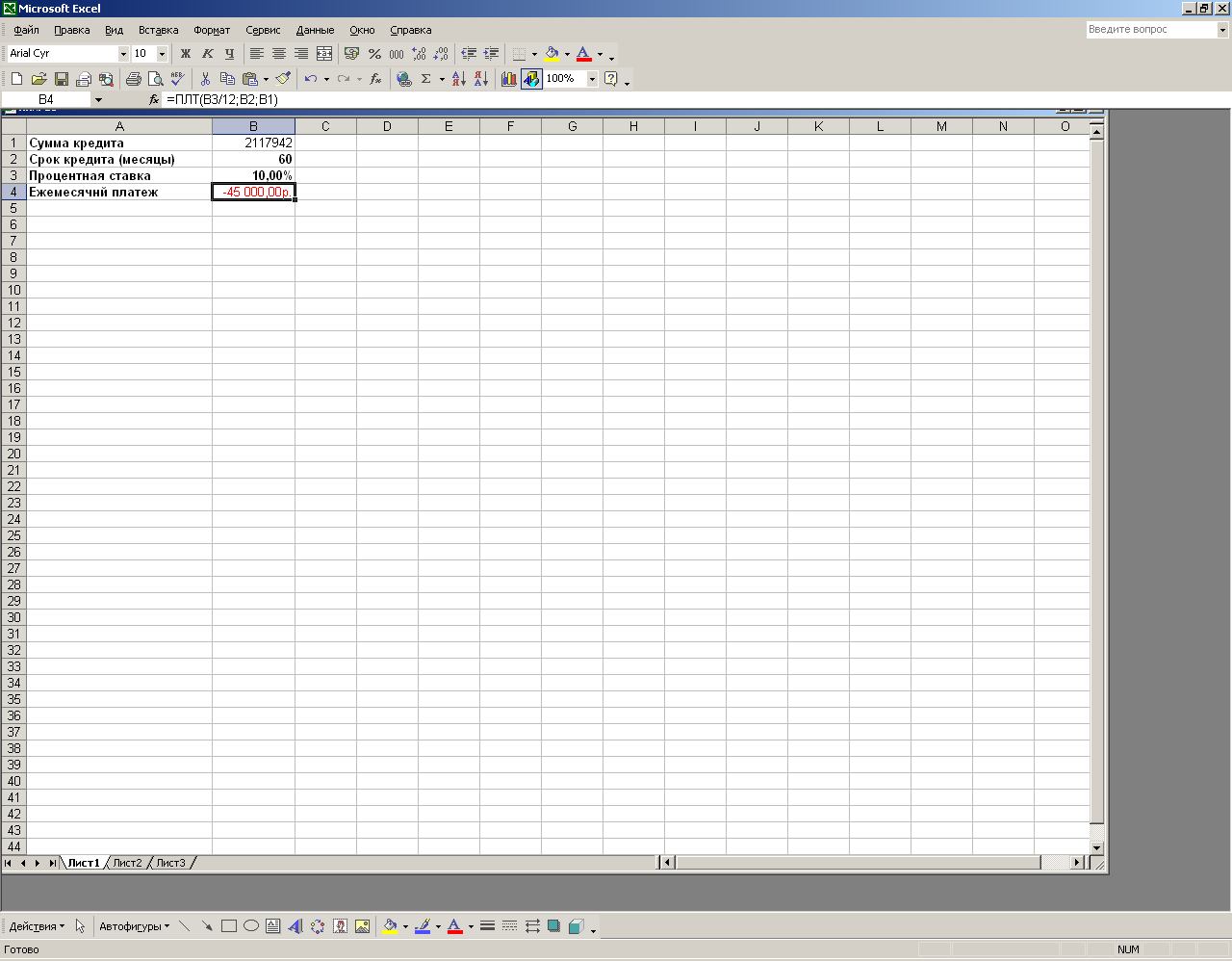Open the font name dropdown
Screen dimensions: 1232x961
123,54
